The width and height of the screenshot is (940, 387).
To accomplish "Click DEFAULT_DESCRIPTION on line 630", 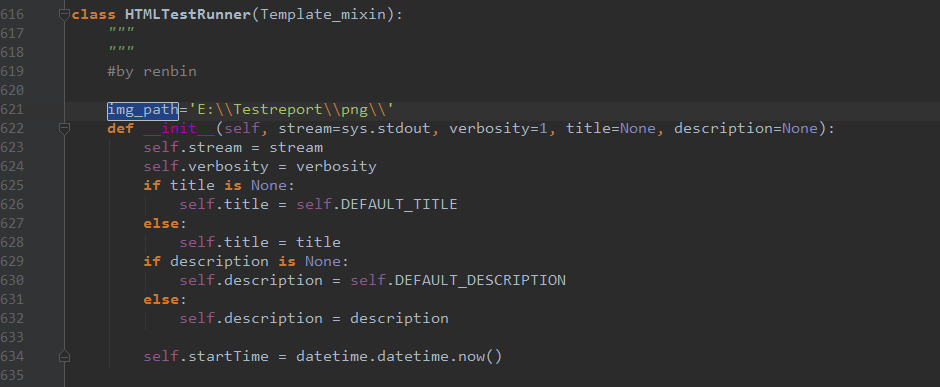I will click(480, 280).
